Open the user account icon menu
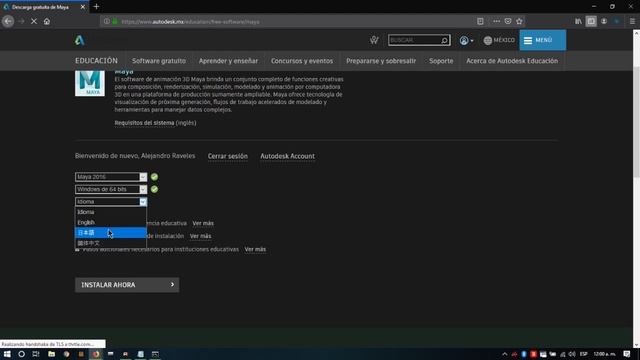Viewport: 640px width, 360px height. click(466, 40)
